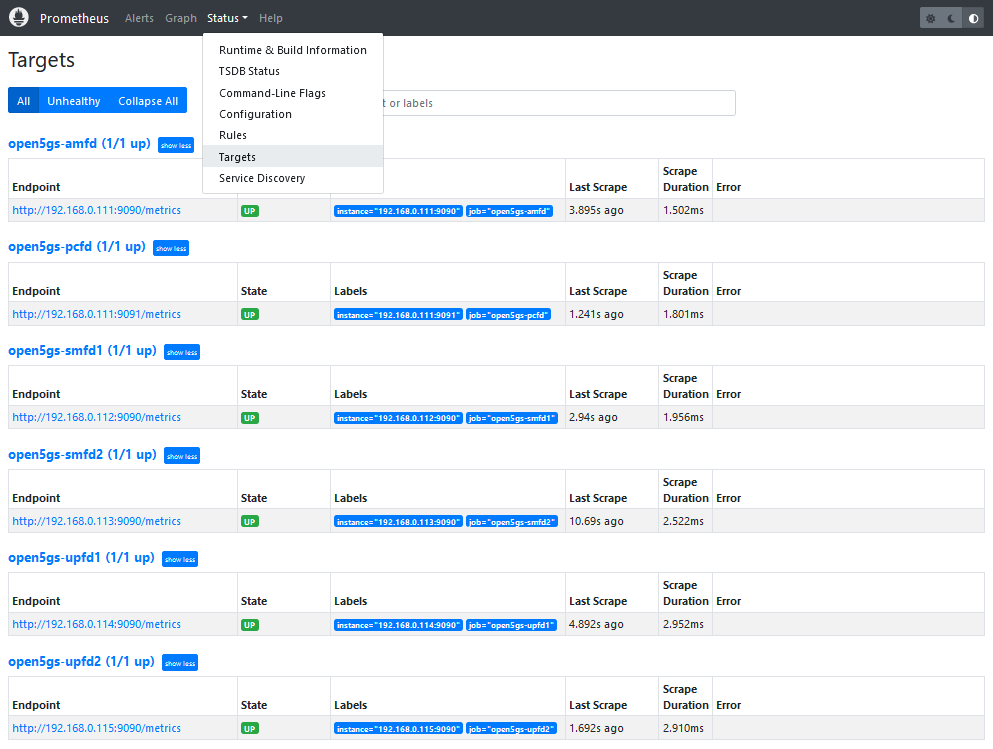993x749 pixels.
Task: Choose Runtime & Build Information
Action: [293, 50]
